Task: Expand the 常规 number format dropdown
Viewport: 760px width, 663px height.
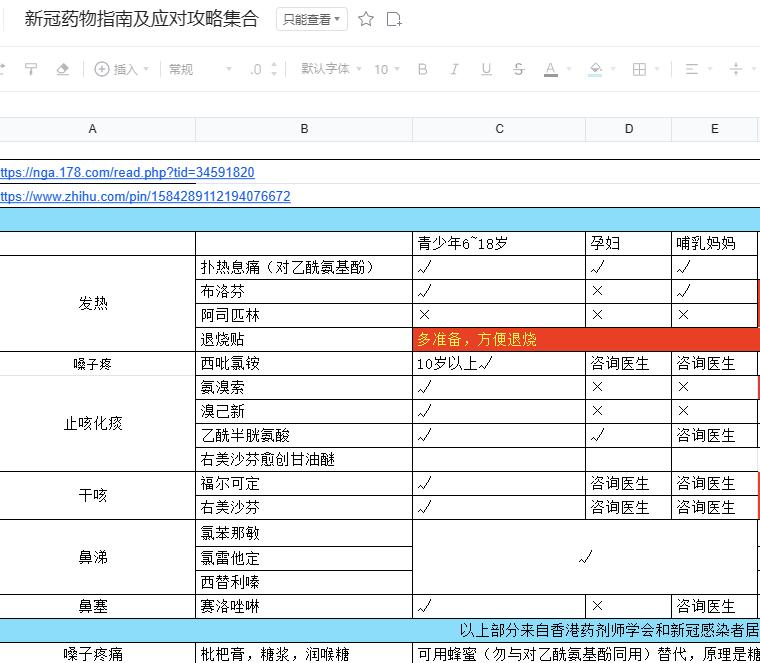Action: (200, 69)
